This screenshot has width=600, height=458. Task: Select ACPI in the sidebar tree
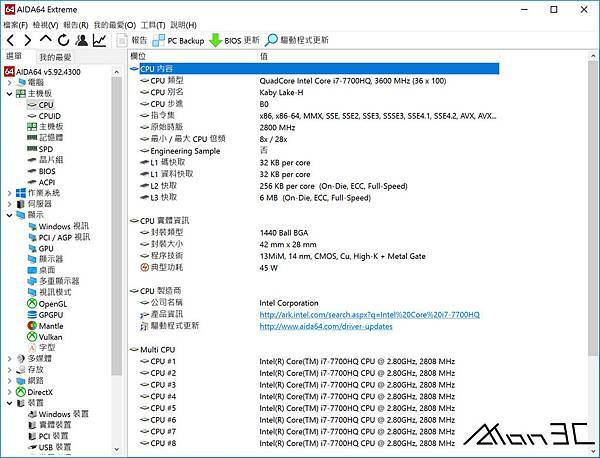(x=41, y=182)
